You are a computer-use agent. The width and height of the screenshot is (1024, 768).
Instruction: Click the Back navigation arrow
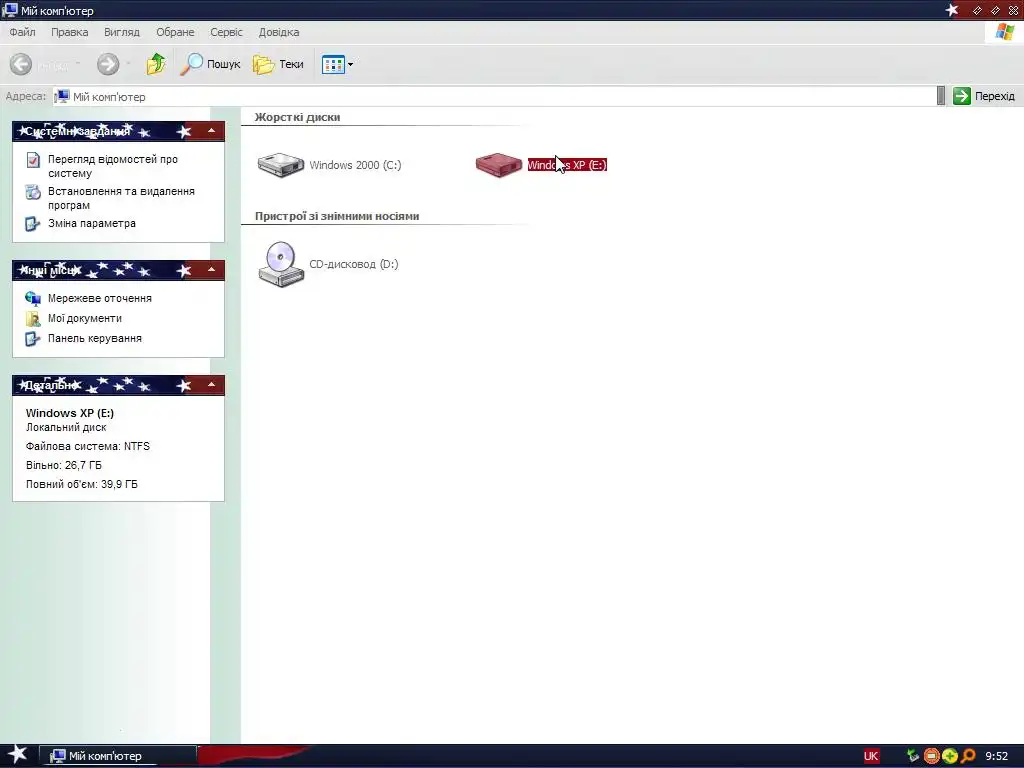(21, 64)
